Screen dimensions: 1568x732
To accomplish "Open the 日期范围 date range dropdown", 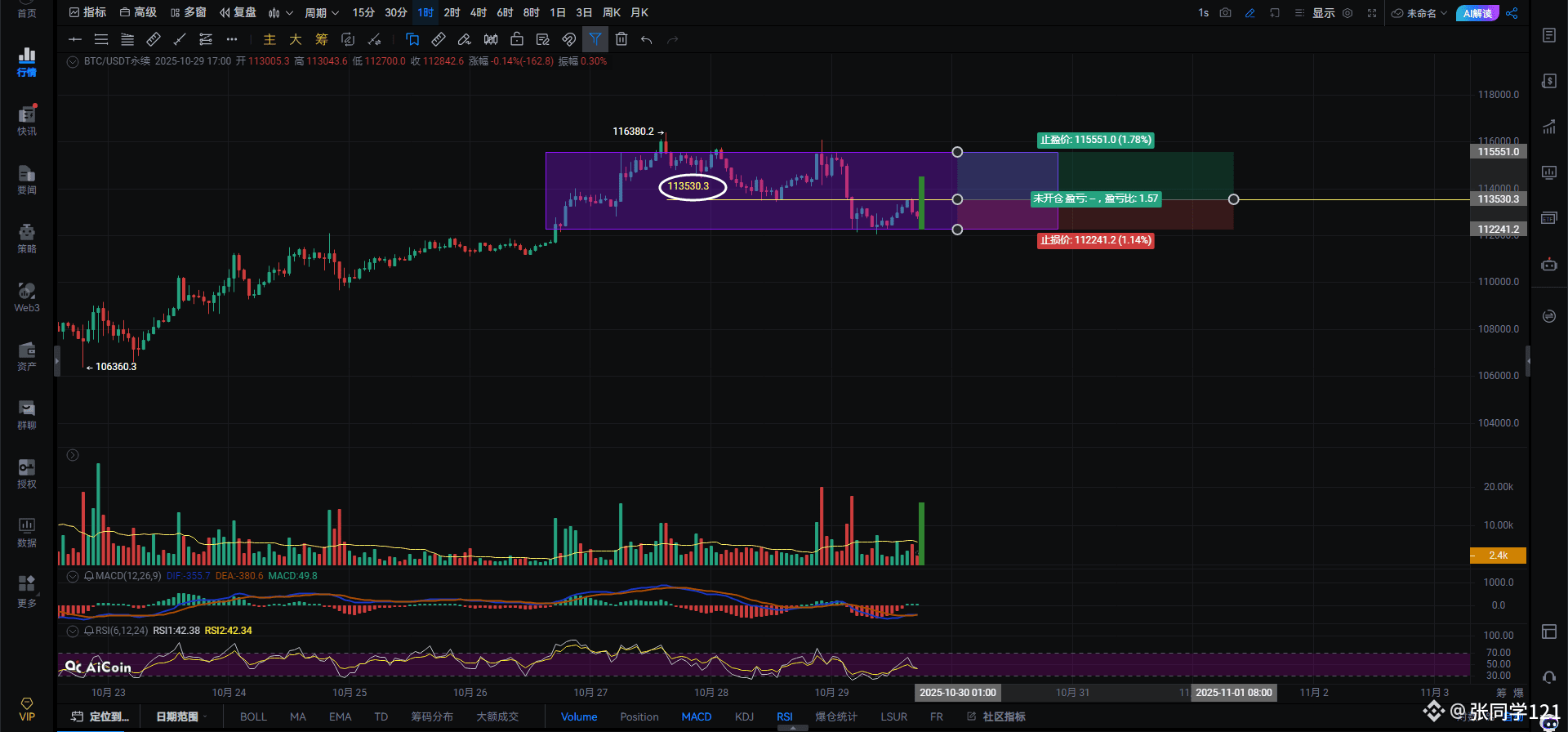I will pyautogui.click(x=181, y=716).
